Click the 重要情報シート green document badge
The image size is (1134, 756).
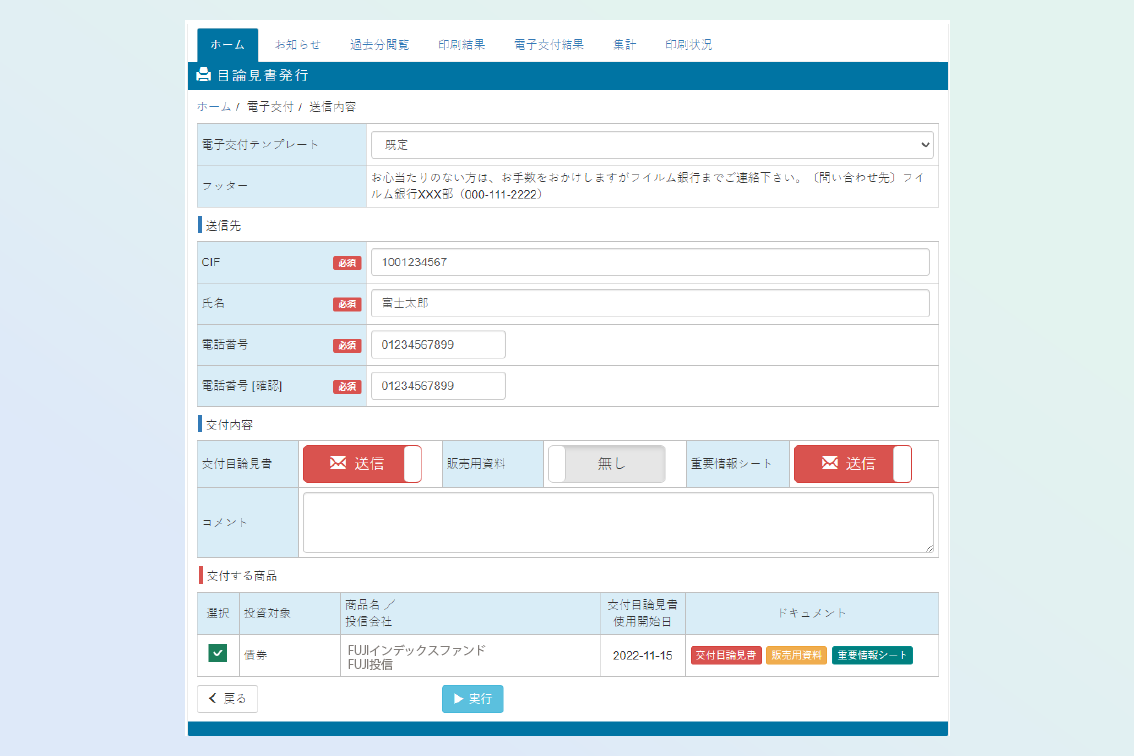click(872, 655)
